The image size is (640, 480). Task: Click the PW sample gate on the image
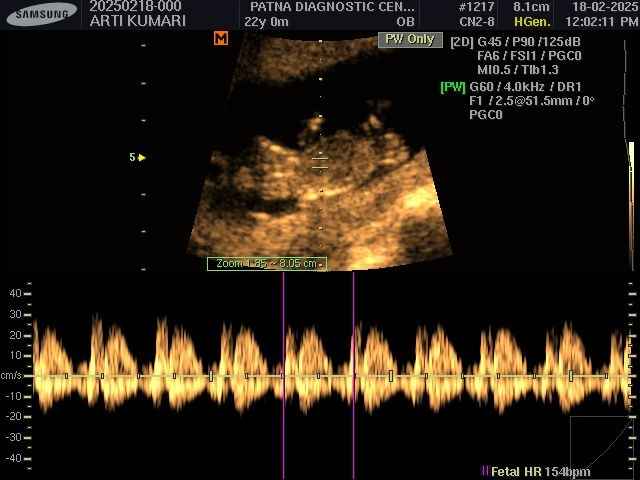tap(320, 163)
